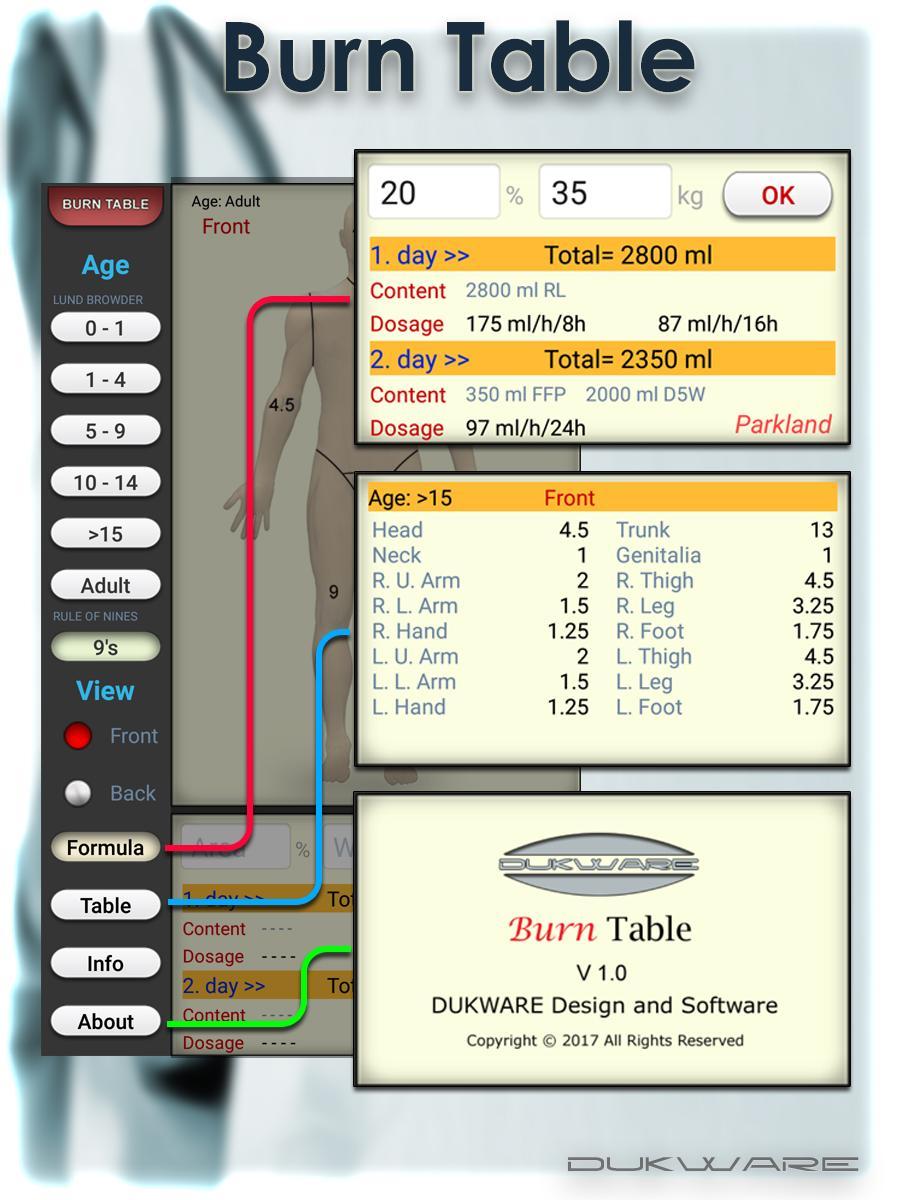Click the "V 1.0" version text
Viewport: 900px width, 1200px height.
tap(602, 972)
